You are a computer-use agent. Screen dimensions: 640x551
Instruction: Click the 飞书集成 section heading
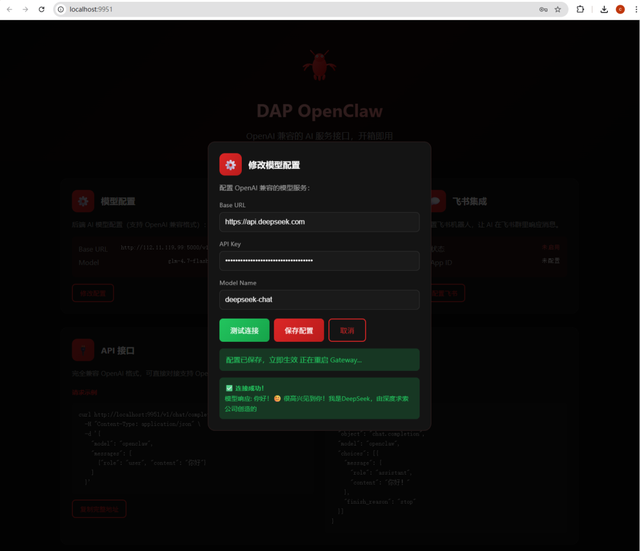469,201
